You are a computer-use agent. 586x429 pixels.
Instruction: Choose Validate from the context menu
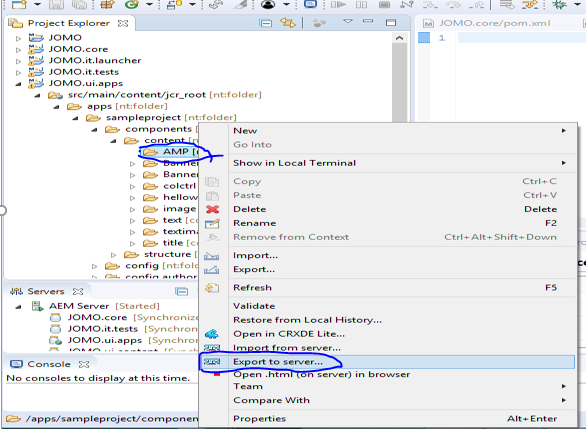click(x=402, y=306)
